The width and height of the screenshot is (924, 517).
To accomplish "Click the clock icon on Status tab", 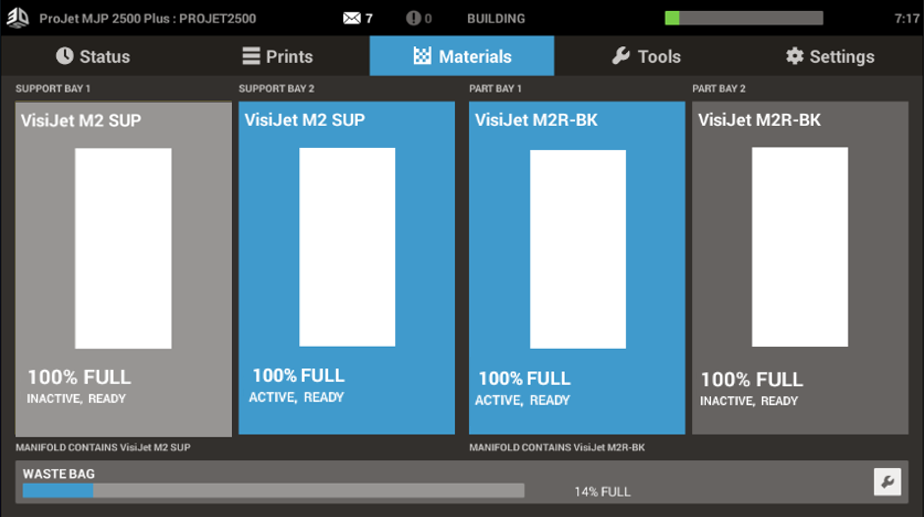I will [65, 56].
